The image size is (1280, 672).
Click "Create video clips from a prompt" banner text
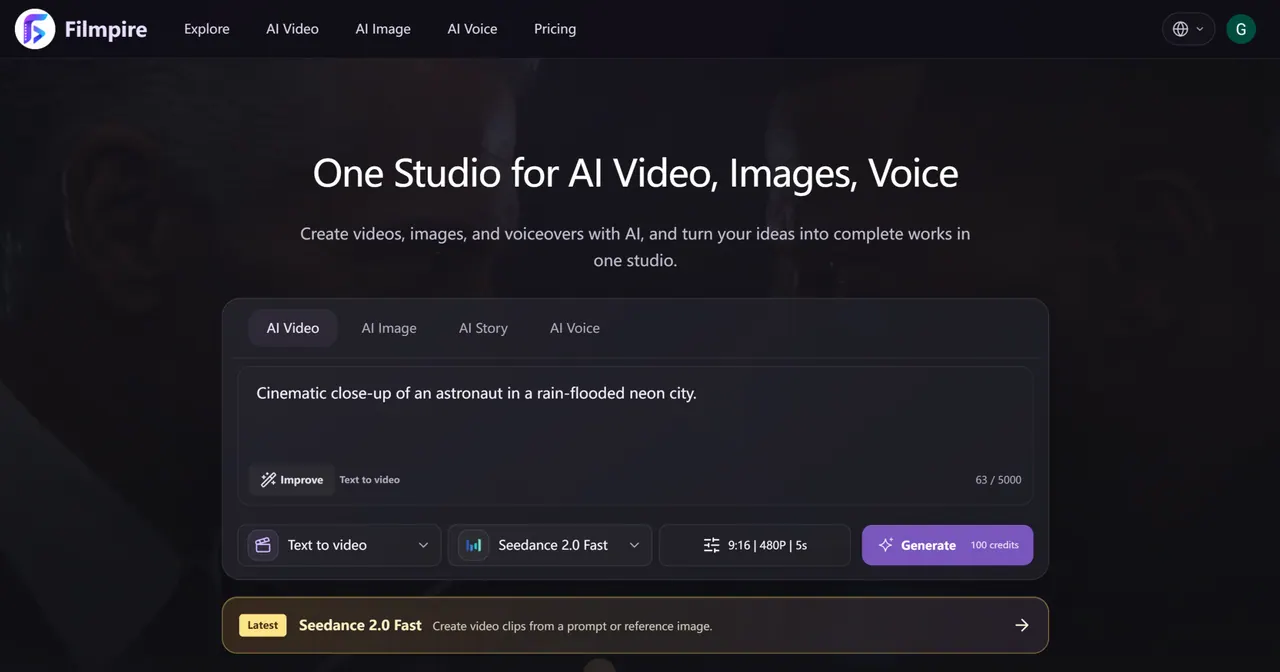(x=572, y=626)
